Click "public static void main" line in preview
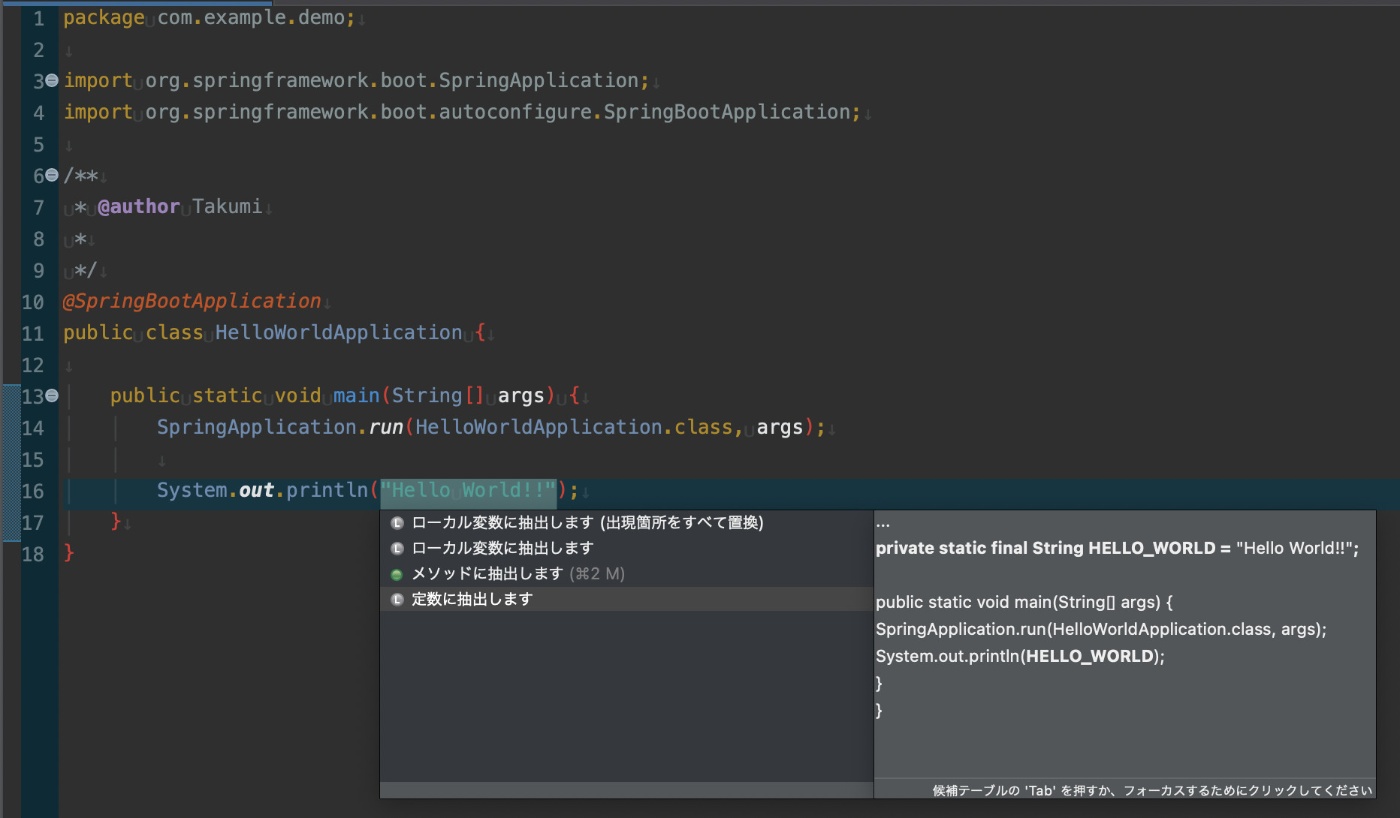Screen dimensions: 1400x818 1025,603
